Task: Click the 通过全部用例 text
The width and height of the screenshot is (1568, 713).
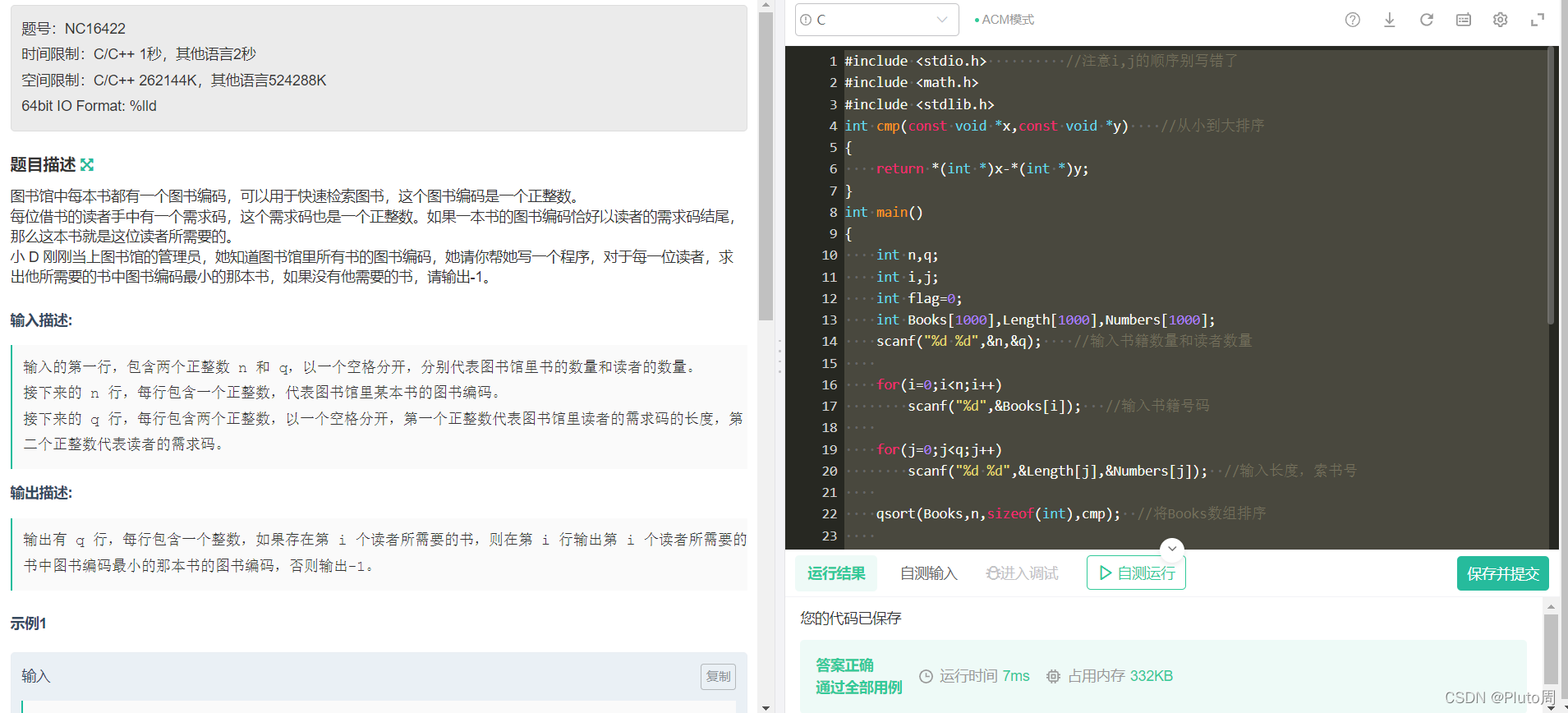Action: tap(859, 688)
